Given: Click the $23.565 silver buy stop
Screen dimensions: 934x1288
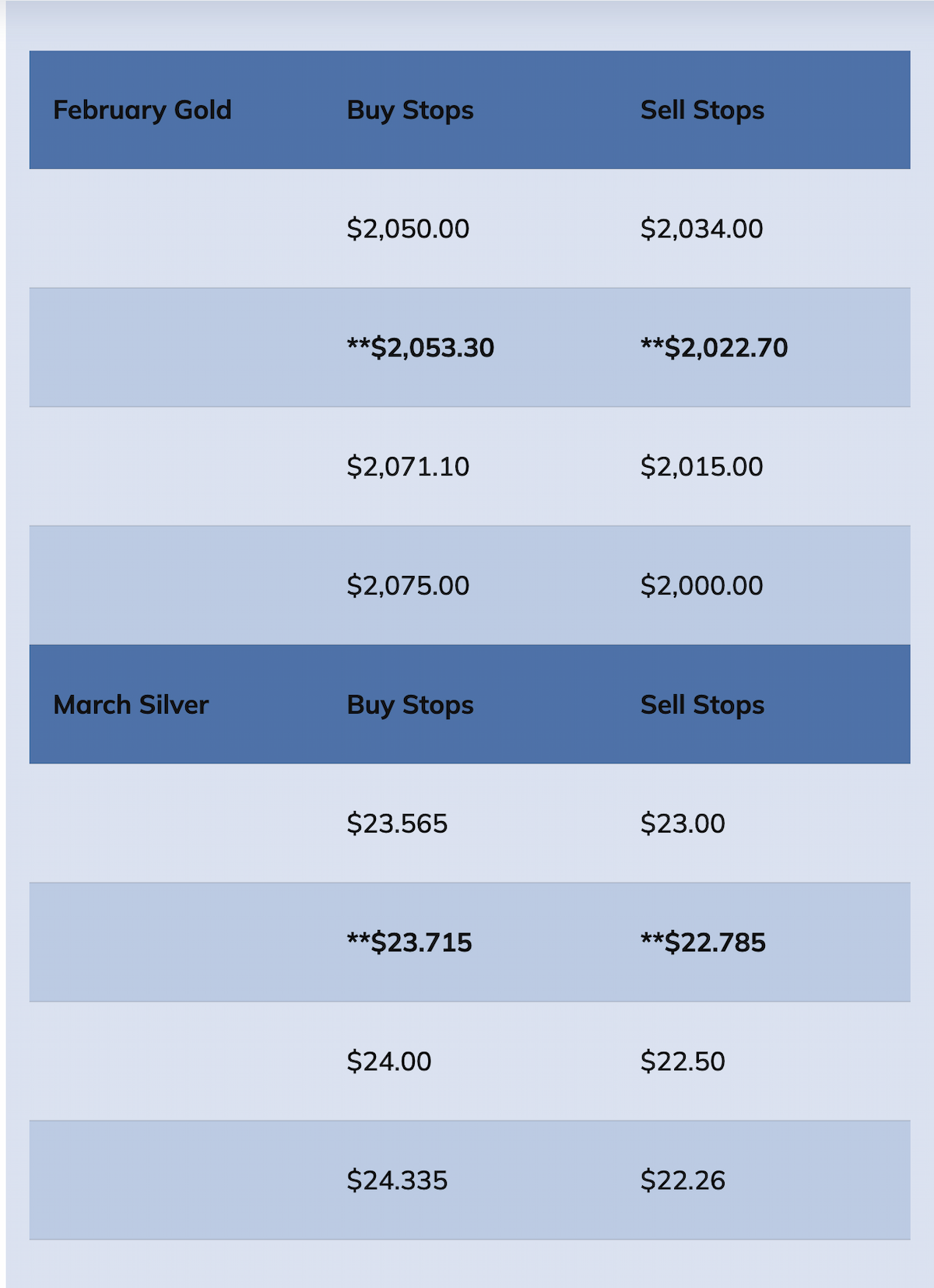Looking at the screenshot, I should 397,823.
